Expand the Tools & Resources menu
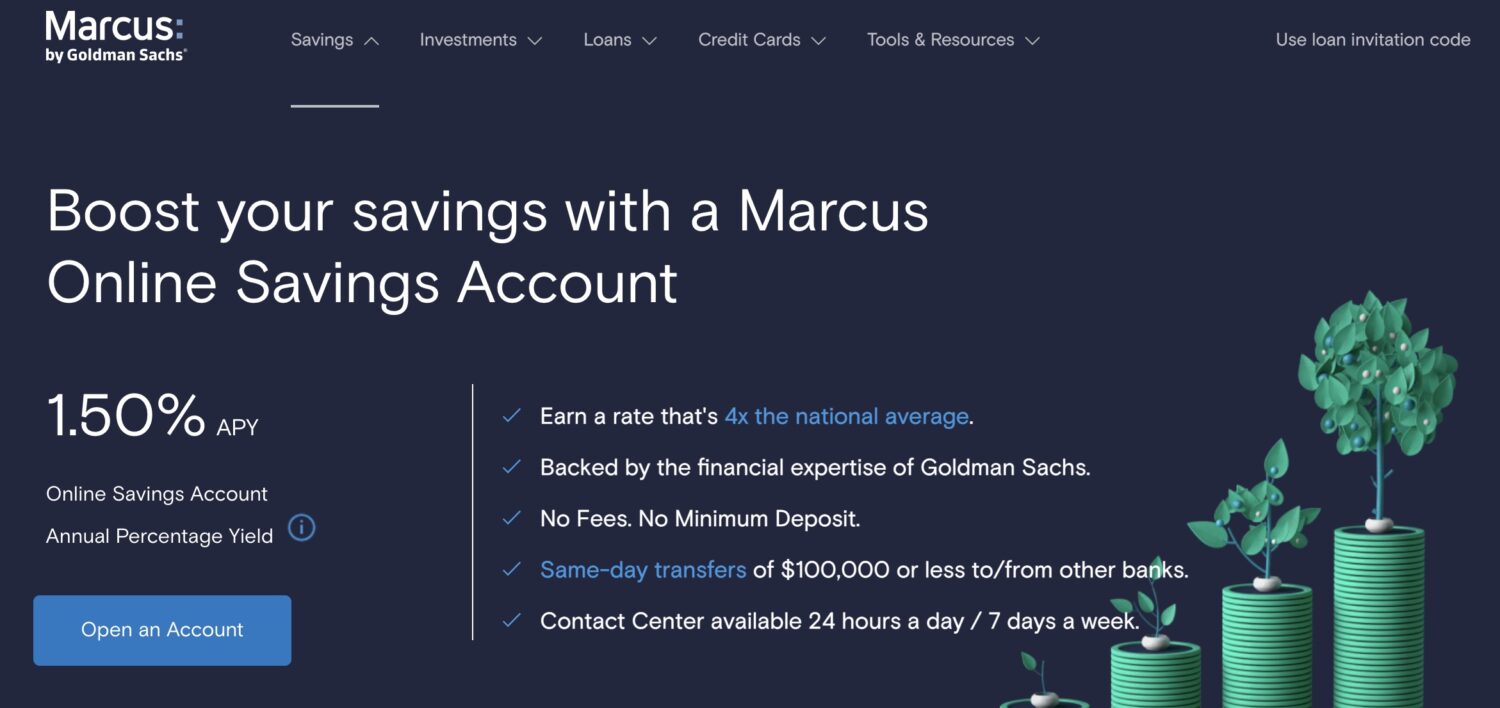 point(1031,41)
